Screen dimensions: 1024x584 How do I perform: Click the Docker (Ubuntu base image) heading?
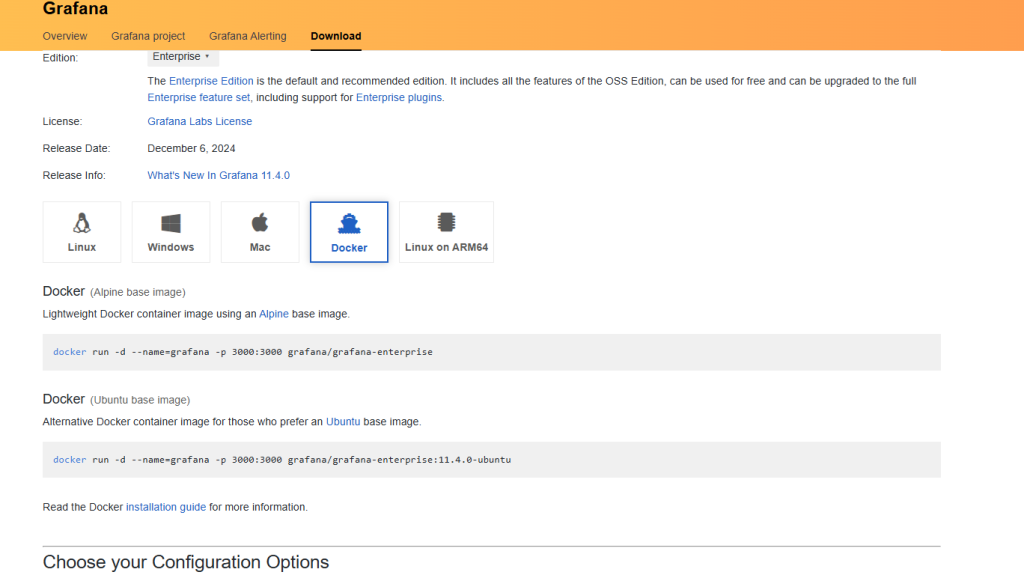[116, 399]
